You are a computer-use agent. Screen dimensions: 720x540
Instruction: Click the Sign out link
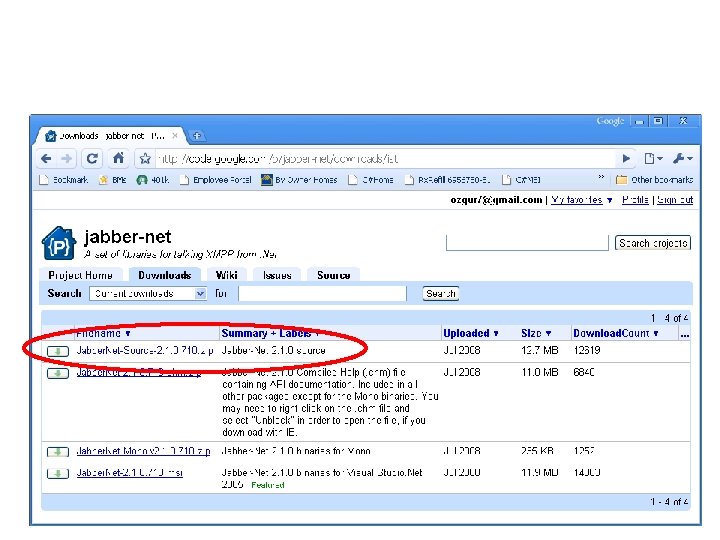pyautogui.click(x=675, y=200)
